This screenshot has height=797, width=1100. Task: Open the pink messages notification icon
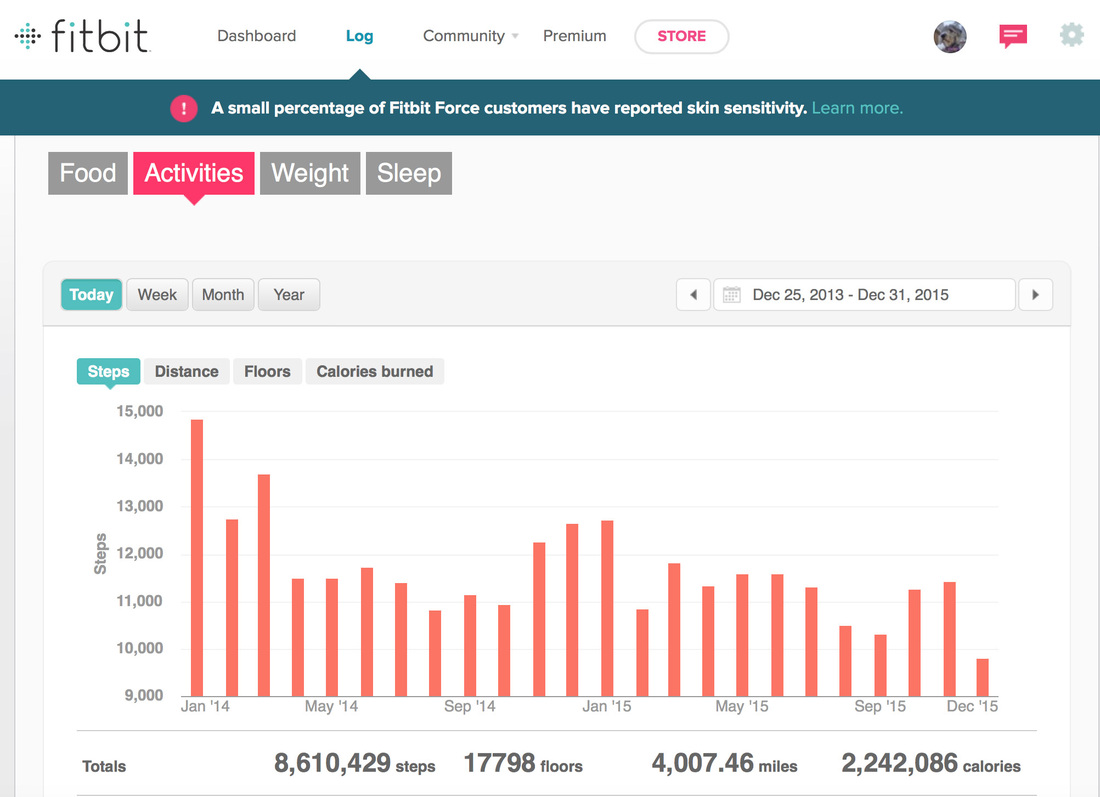coord(1013,36)
